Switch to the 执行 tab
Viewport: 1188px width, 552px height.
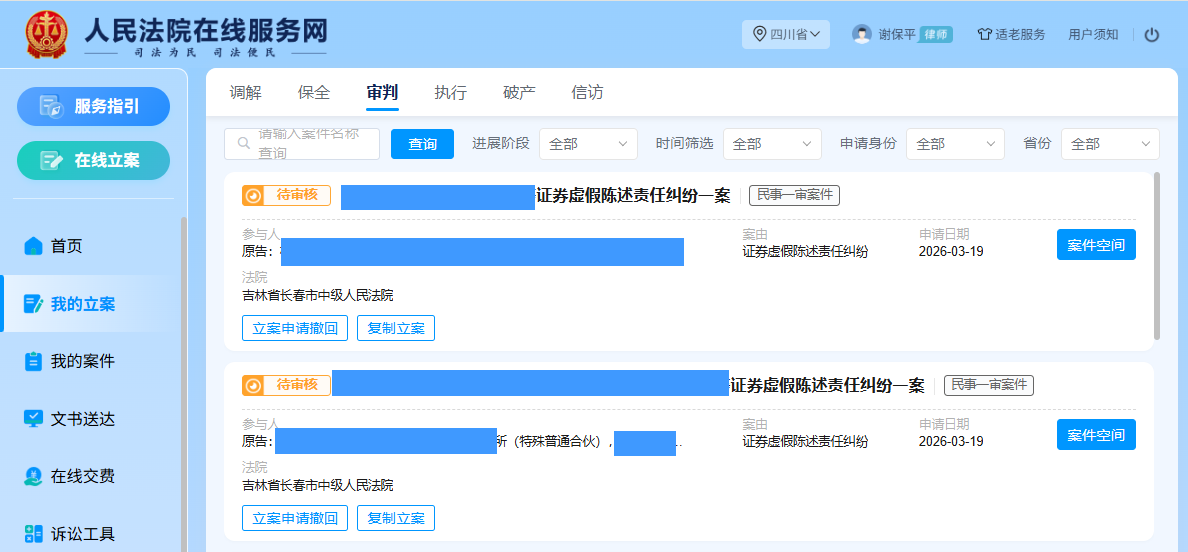(x=451, y=92)
